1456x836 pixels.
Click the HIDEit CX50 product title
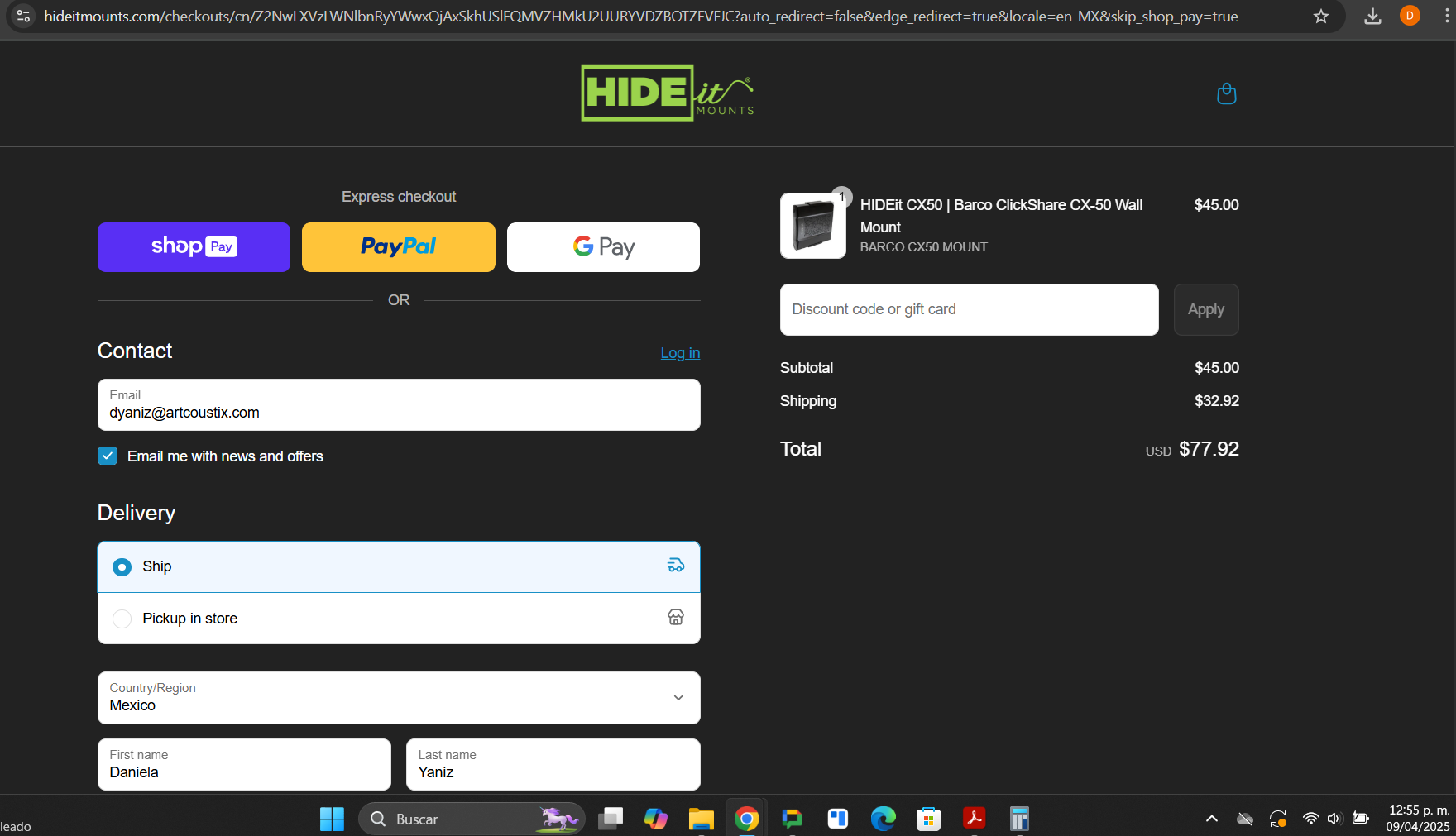click(1001, 216)
